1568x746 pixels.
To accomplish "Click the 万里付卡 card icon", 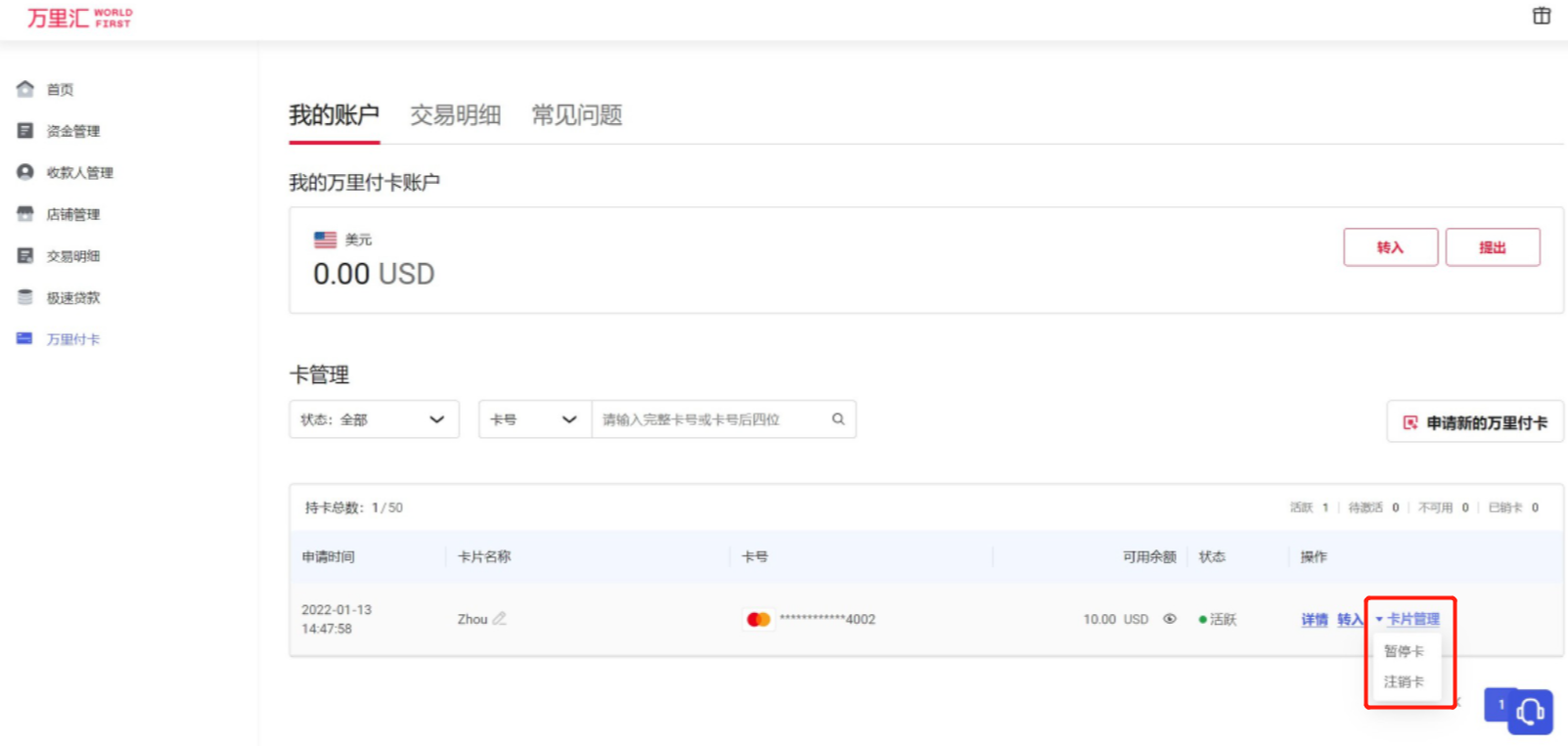I will point(24,338).
